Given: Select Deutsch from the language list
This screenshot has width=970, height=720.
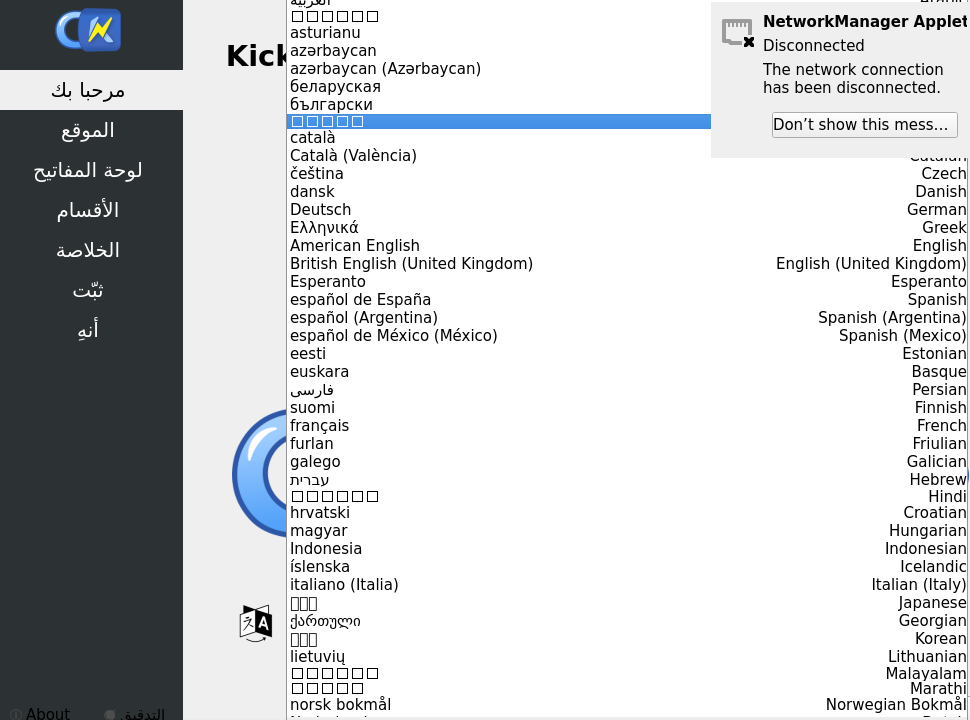Looking at the screenshot, I should coord(321,210).
